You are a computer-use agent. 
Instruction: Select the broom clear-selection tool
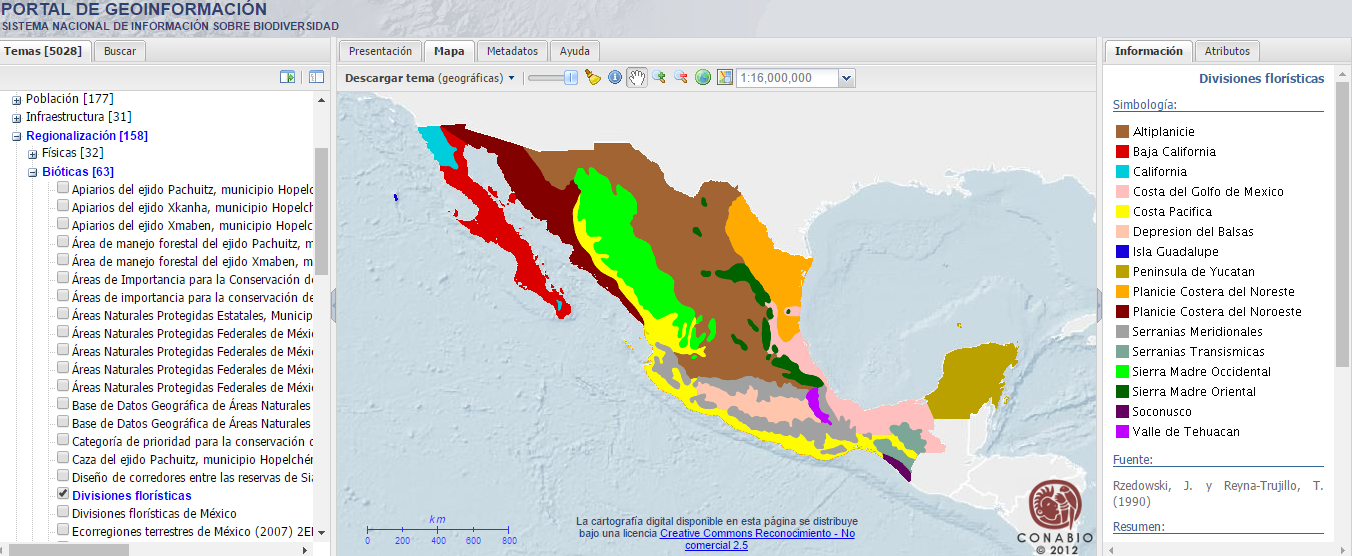(x=592, y=77)
